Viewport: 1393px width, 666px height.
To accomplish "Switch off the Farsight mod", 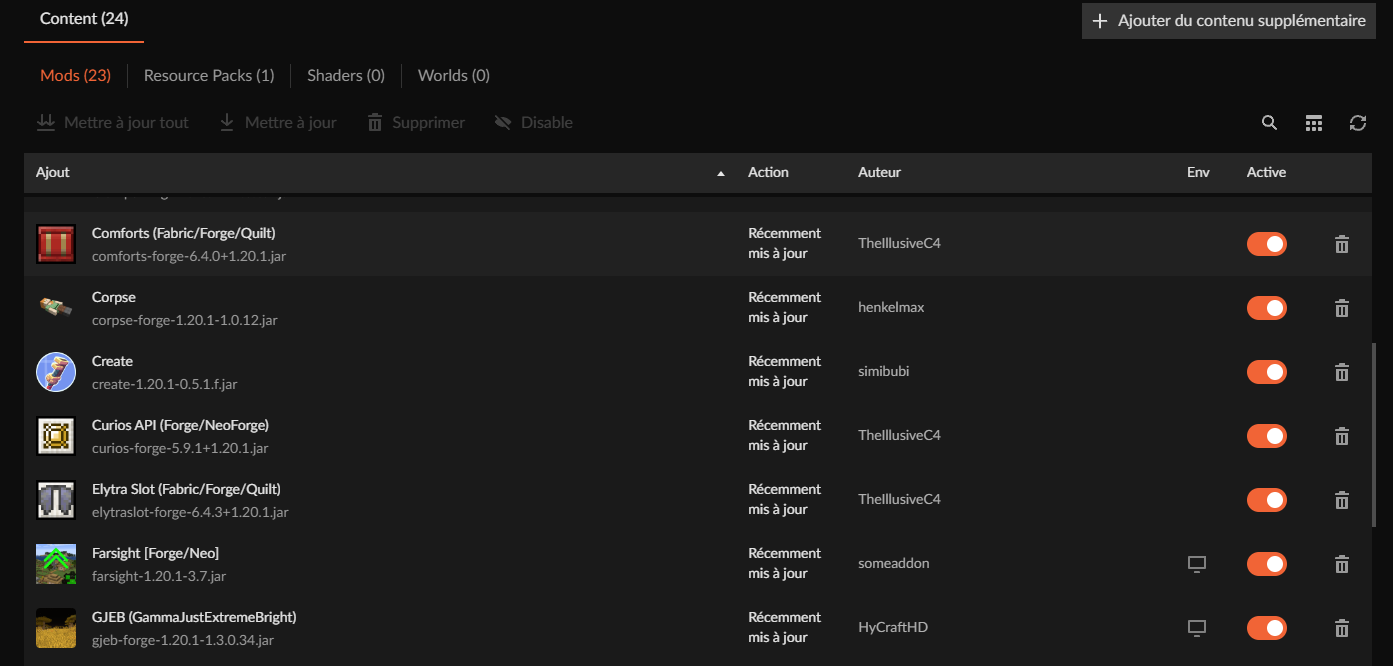I will pyautogui.click(x=1267, y=564).
